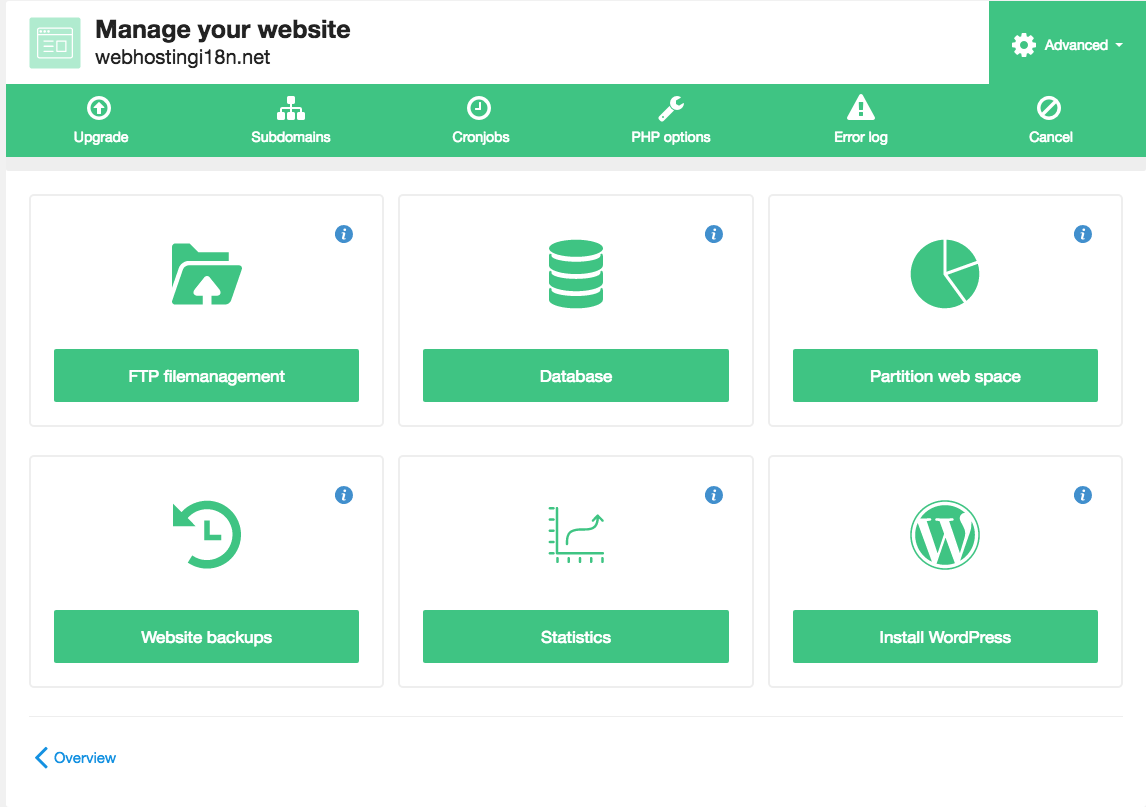Open the PHP options menu item

coord(671,121)
